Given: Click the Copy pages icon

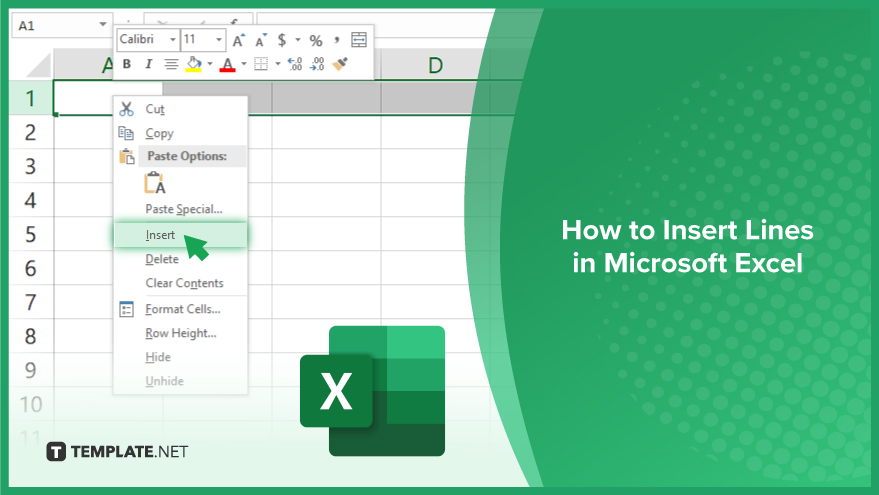Looking at the screenshot, I should click(126, 133).
